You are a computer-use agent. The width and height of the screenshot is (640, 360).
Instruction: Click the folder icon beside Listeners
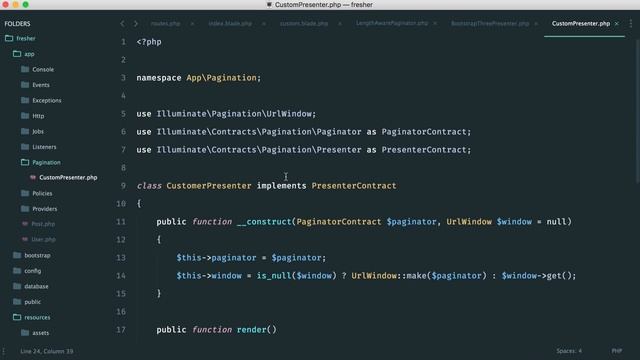pos(25,147)
